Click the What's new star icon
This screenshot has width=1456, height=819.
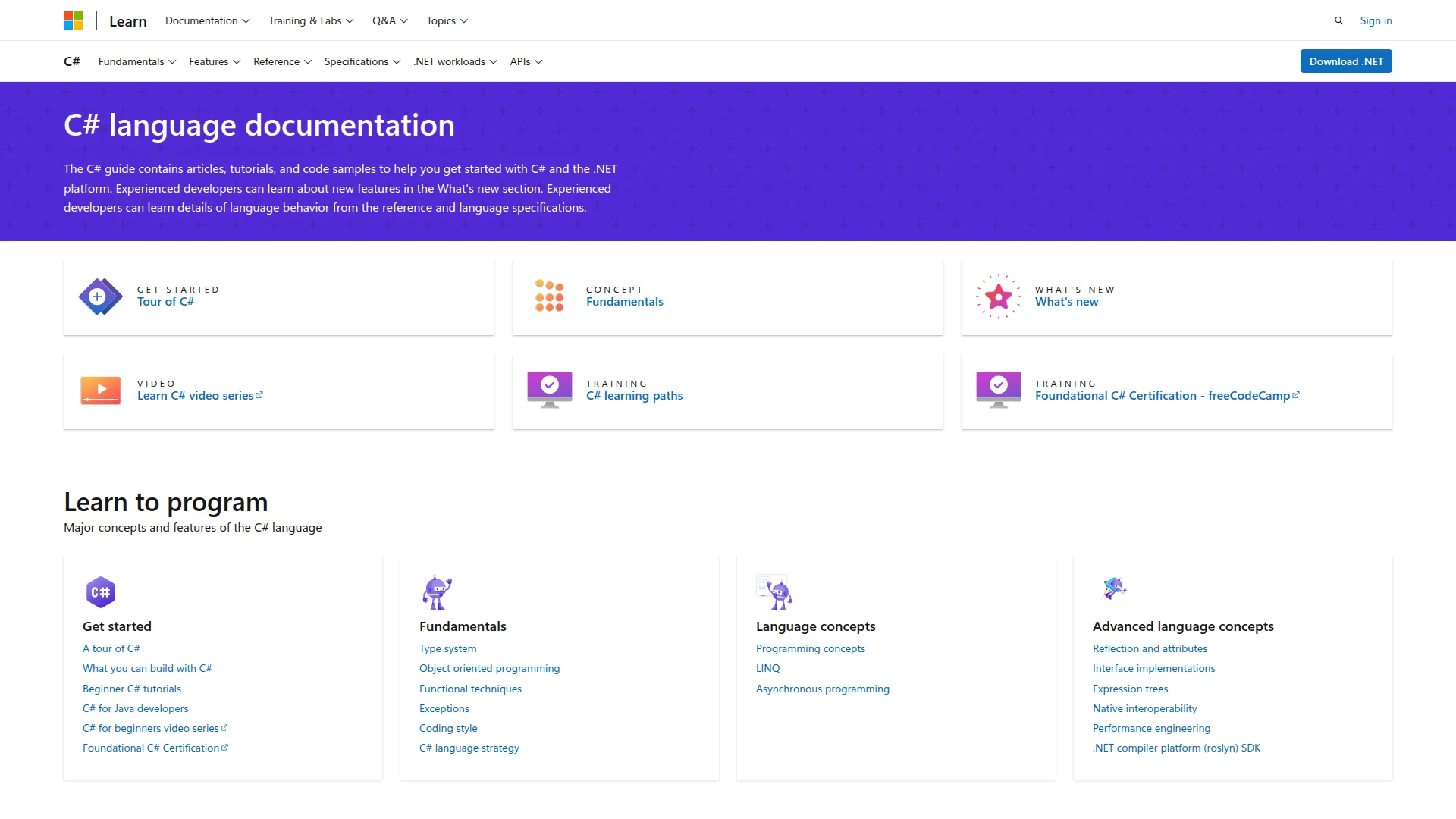point(998,297)
